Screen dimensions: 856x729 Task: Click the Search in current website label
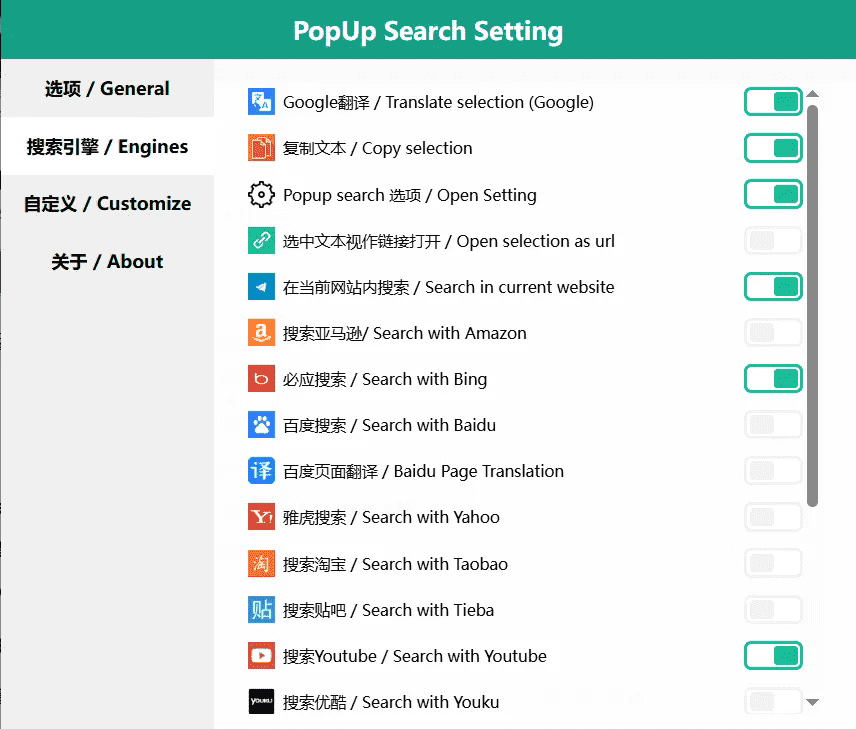[x=448, y=287]
